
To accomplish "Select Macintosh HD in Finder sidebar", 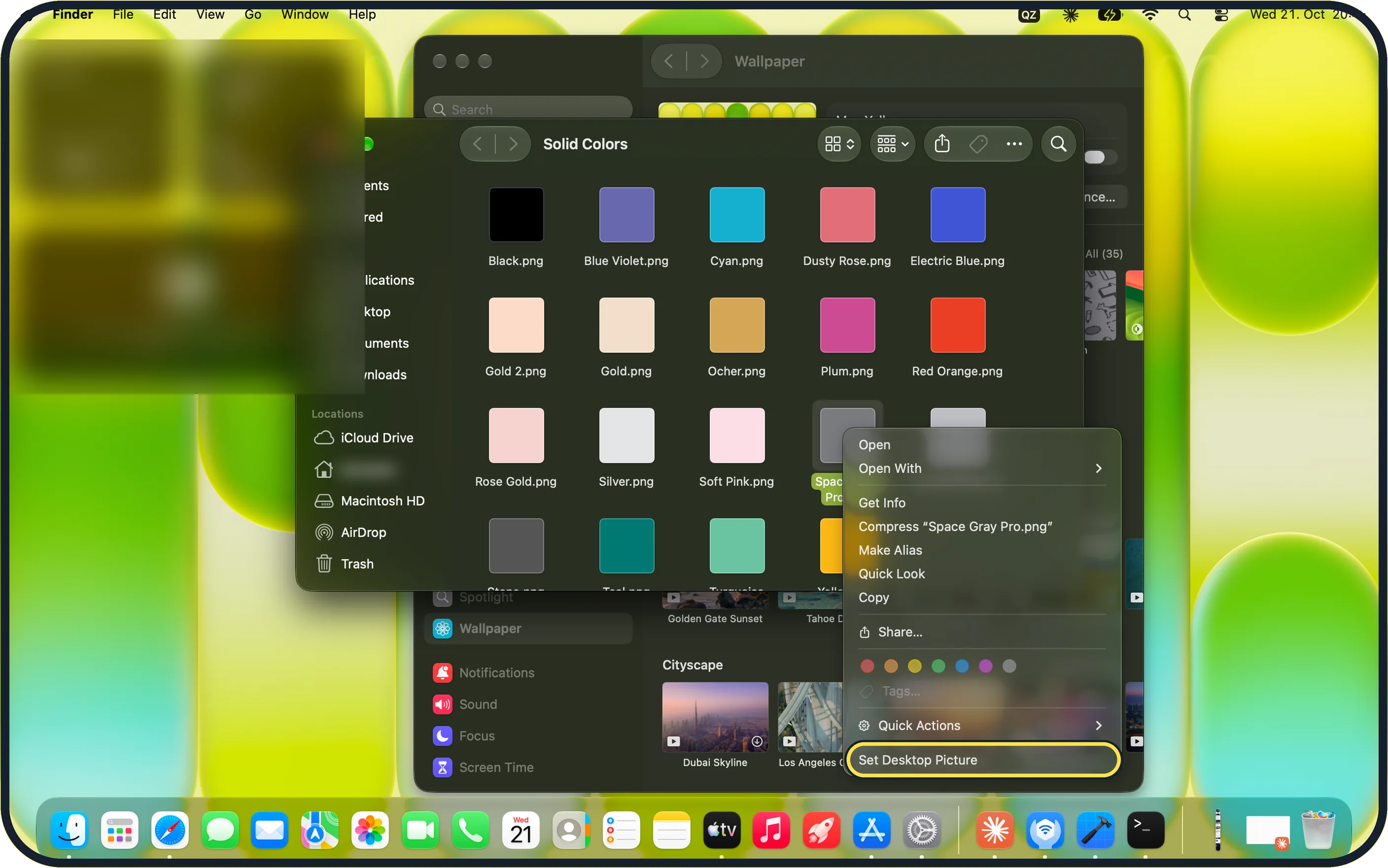I will (x=382, y=501).
